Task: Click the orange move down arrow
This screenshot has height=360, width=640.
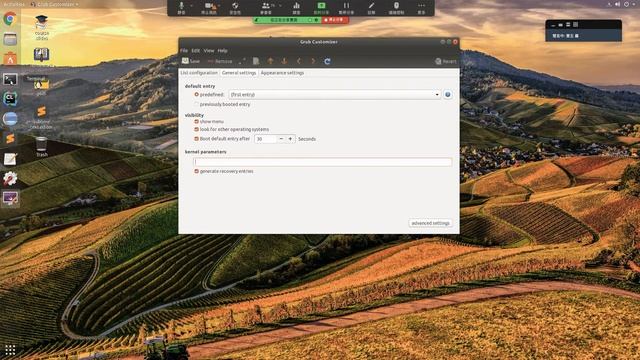Action: point(284,61)
